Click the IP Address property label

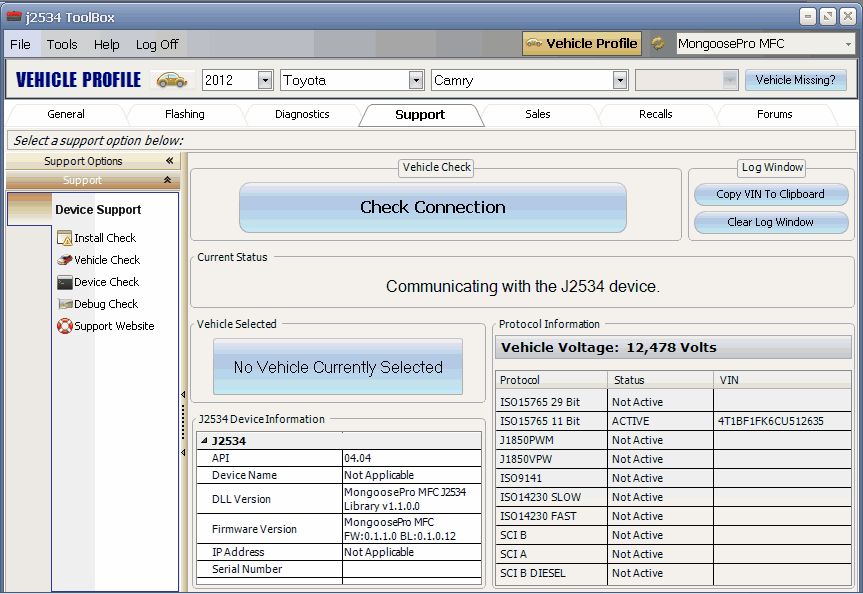pyautogui.click(x=238, y=552)
